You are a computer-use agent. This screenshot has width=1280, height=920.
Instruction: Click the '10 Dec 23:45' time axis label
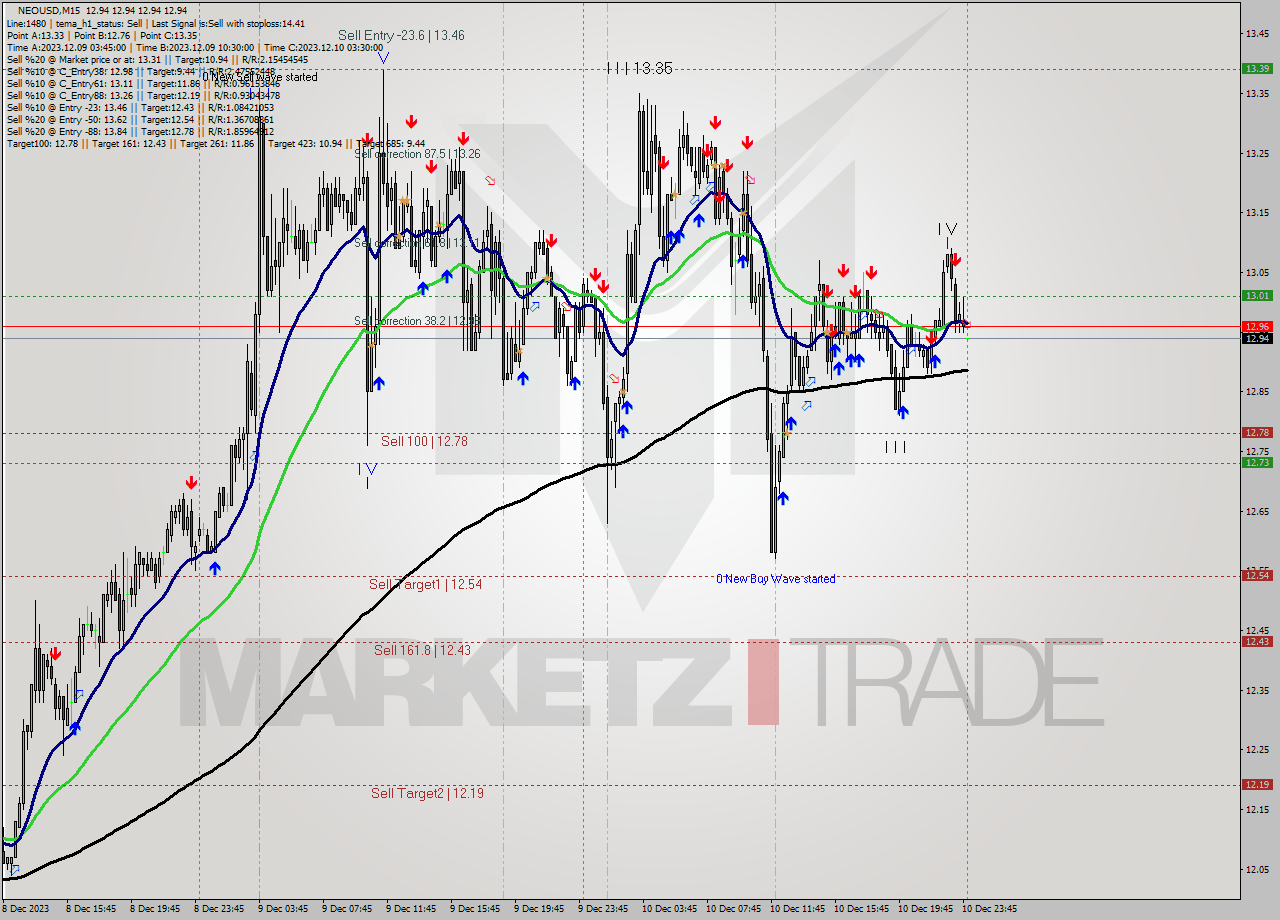[989, 909]
